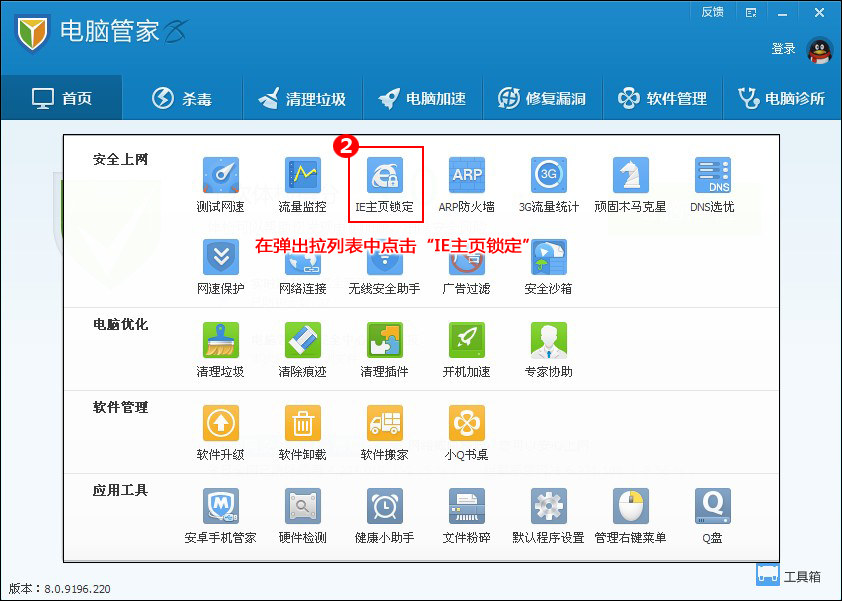Open the 电脑加速 tab

423,98
